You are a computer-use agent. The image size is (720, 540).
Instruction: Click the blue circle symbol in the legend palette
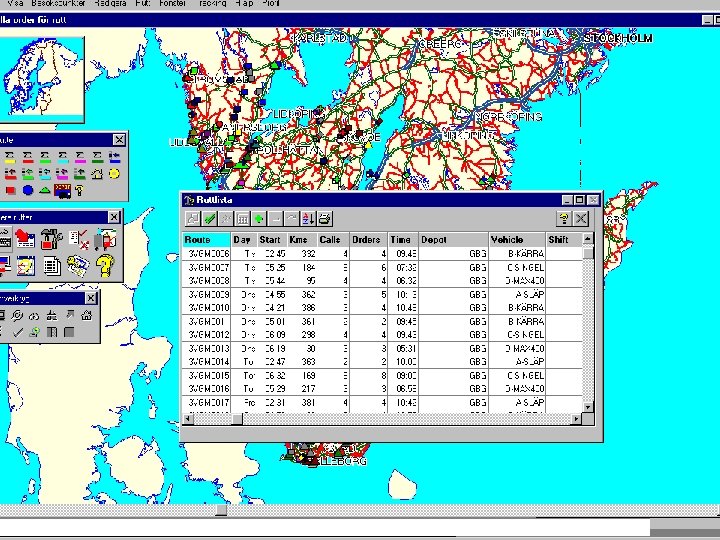28,189
